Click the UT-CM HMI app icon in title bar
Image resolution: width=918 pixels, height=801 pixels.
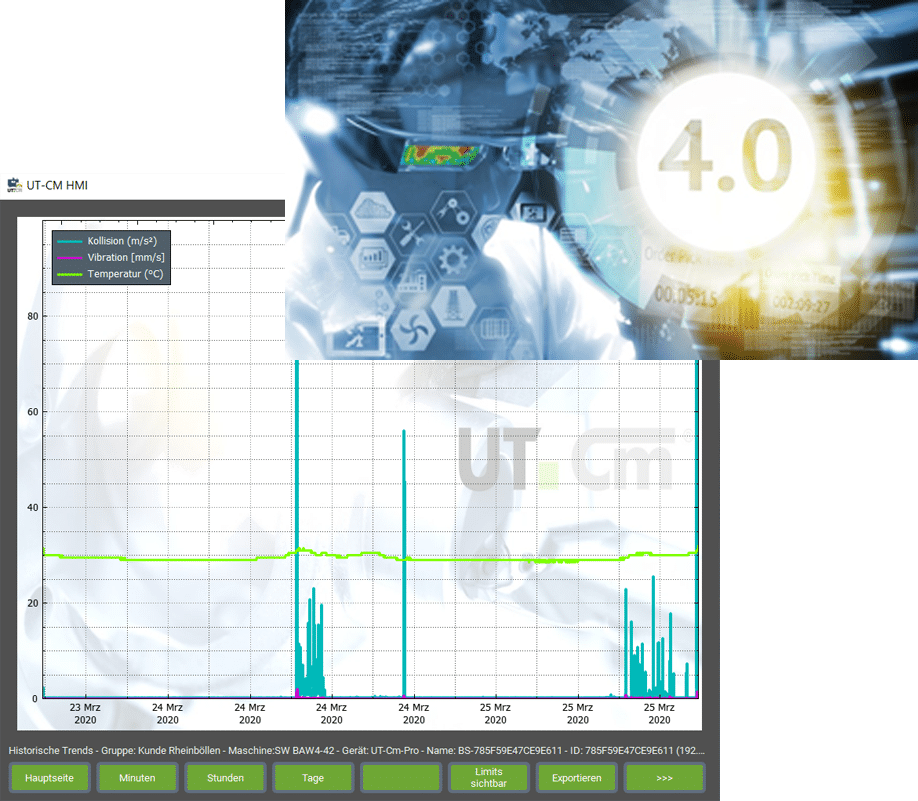(14, 185)
